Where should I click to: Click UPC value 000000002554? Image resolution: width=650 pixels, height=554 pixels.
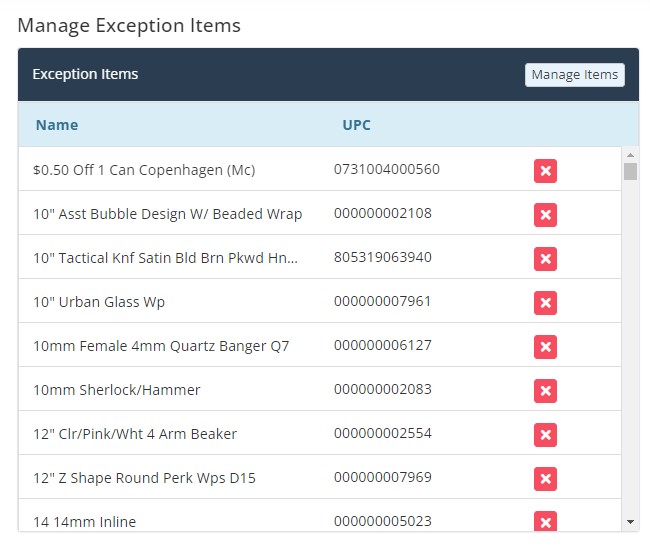(383, 433)
